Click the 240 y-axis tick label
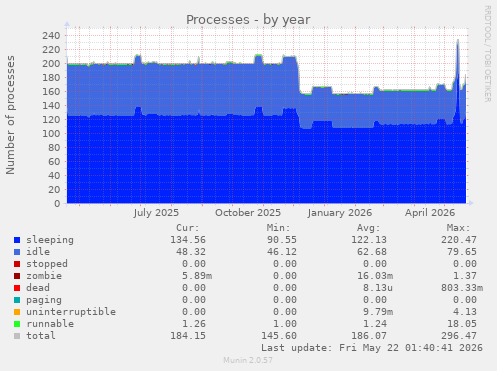 pos(51,36)
